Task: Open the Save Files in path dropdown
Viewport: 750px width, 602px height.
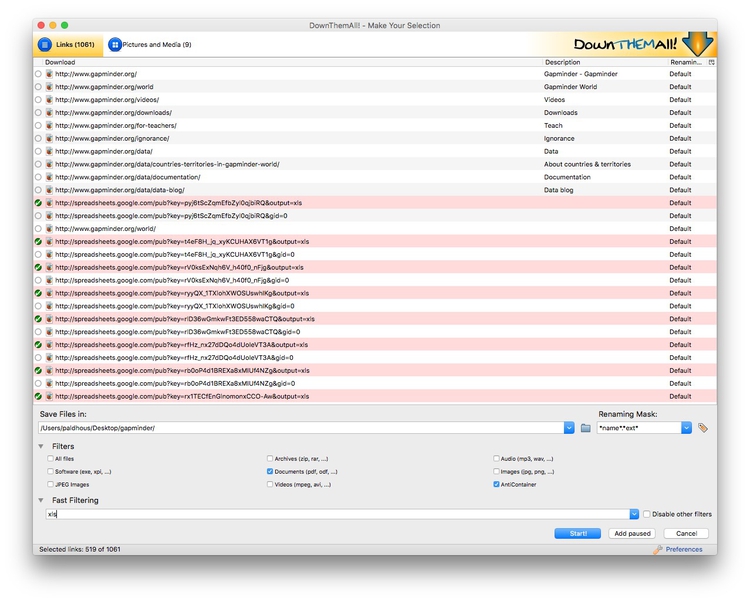Action: click(569, 428)
